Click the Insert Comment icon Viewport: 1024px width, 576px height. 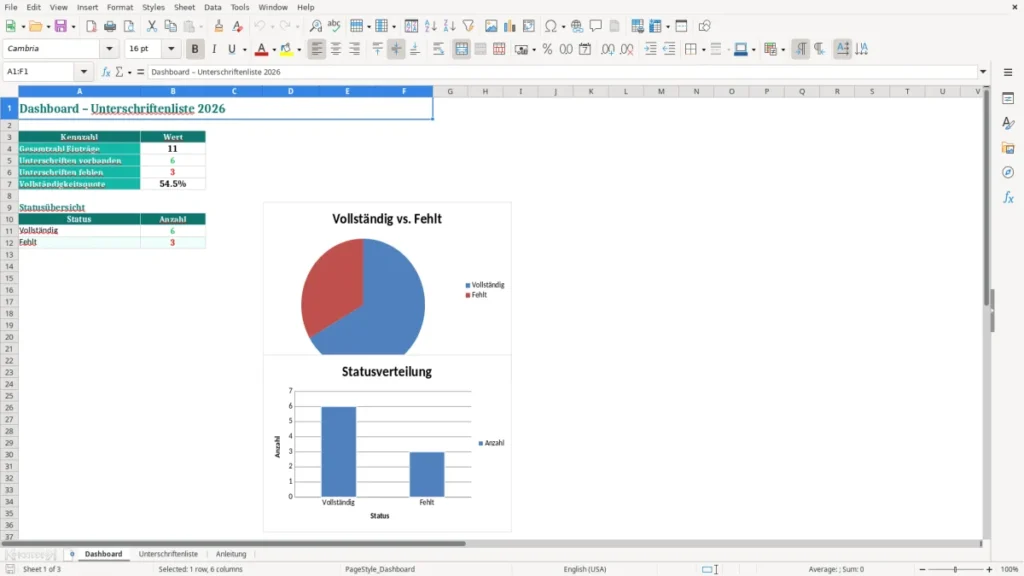click(x=596, y=26)
